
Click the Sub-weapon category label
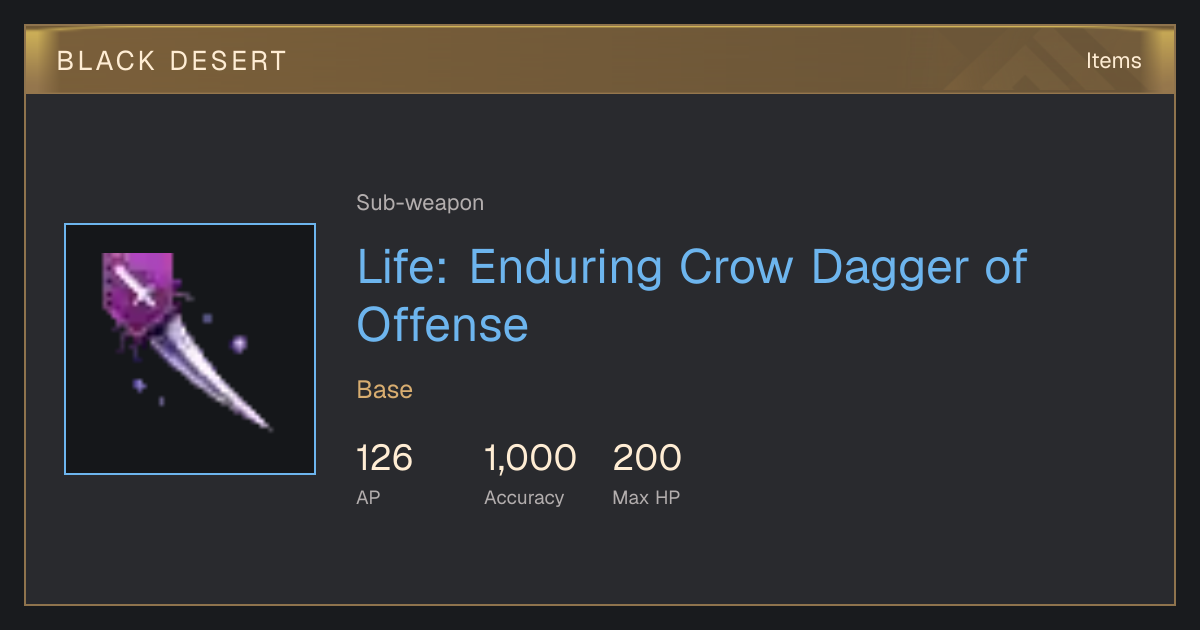click(x=420, y=203)
